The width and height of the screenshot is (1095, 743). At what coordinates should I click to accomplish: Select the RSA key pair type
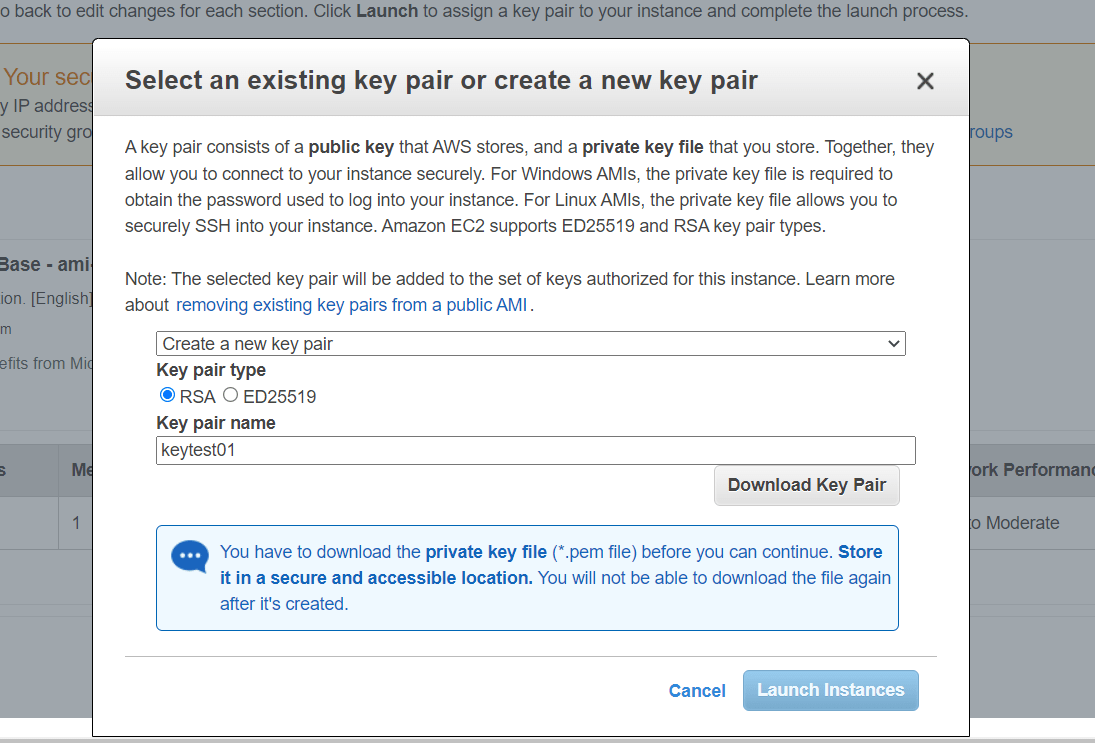pos(167,395)
